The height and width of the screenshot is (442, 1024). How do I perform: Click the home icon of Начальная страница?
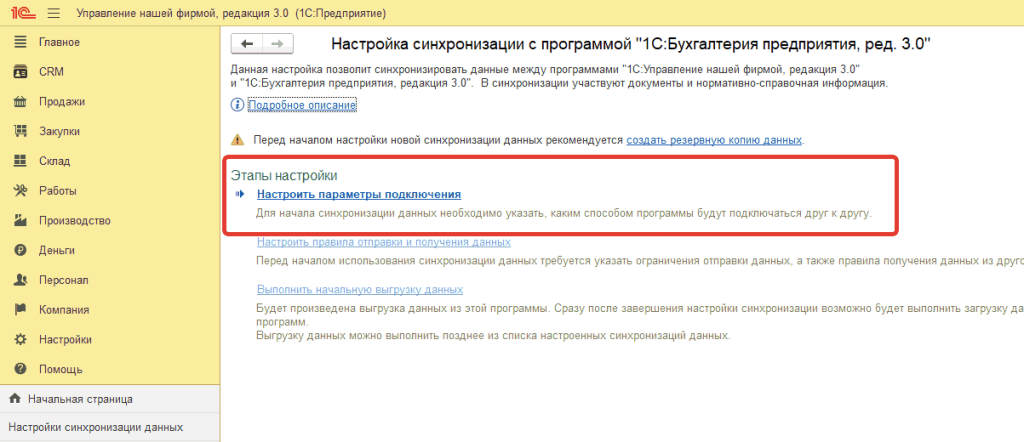point(15,398)
